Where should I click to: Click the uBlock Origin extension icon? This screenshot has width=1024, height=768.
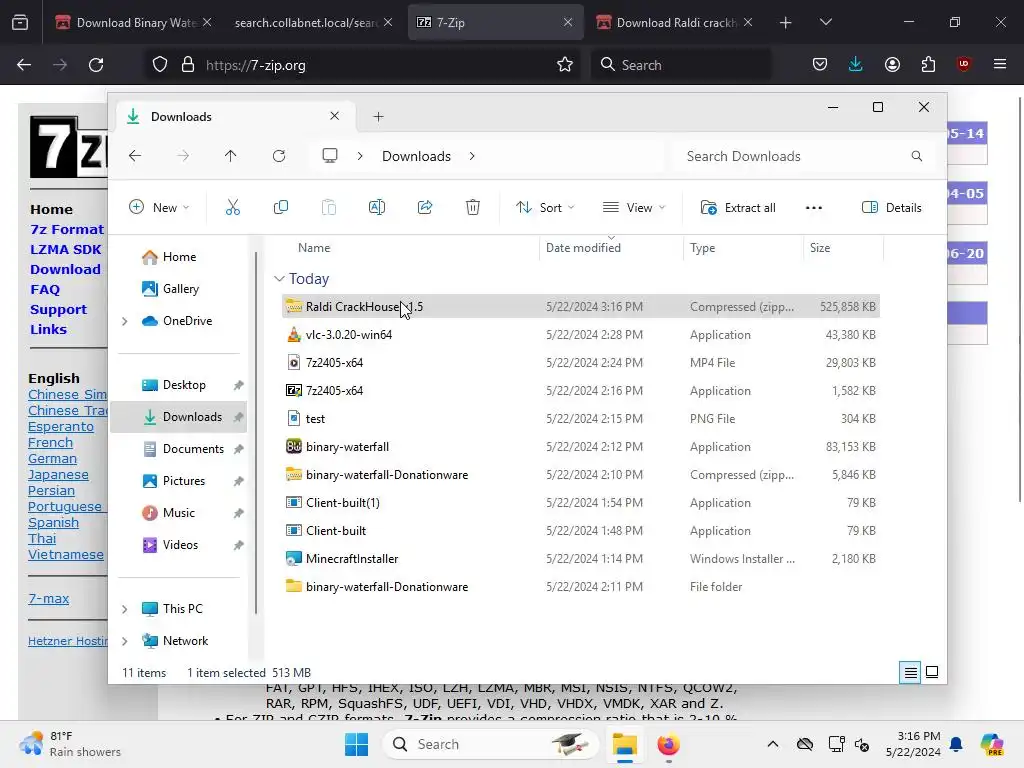[964, 64]
